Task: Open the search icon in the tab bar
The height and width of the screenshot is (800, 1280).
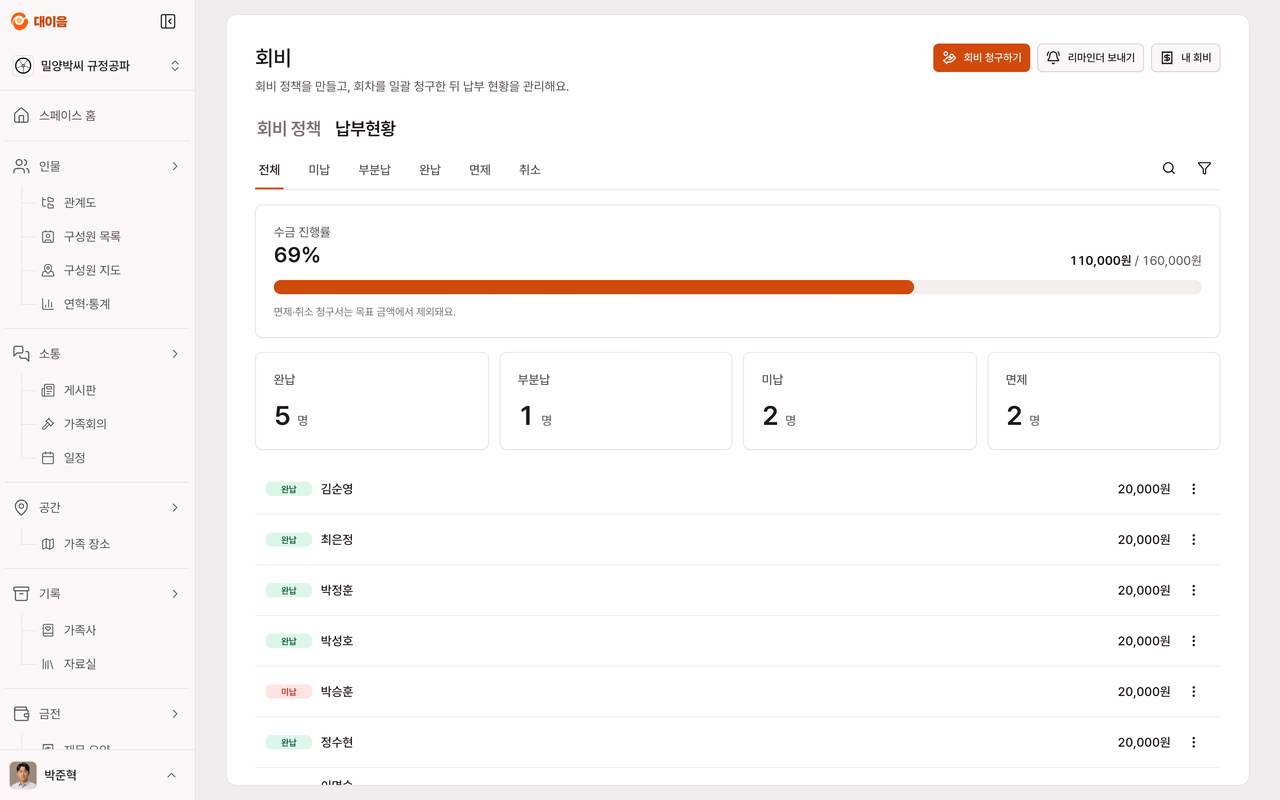Action: click(x=1169, y=168)
